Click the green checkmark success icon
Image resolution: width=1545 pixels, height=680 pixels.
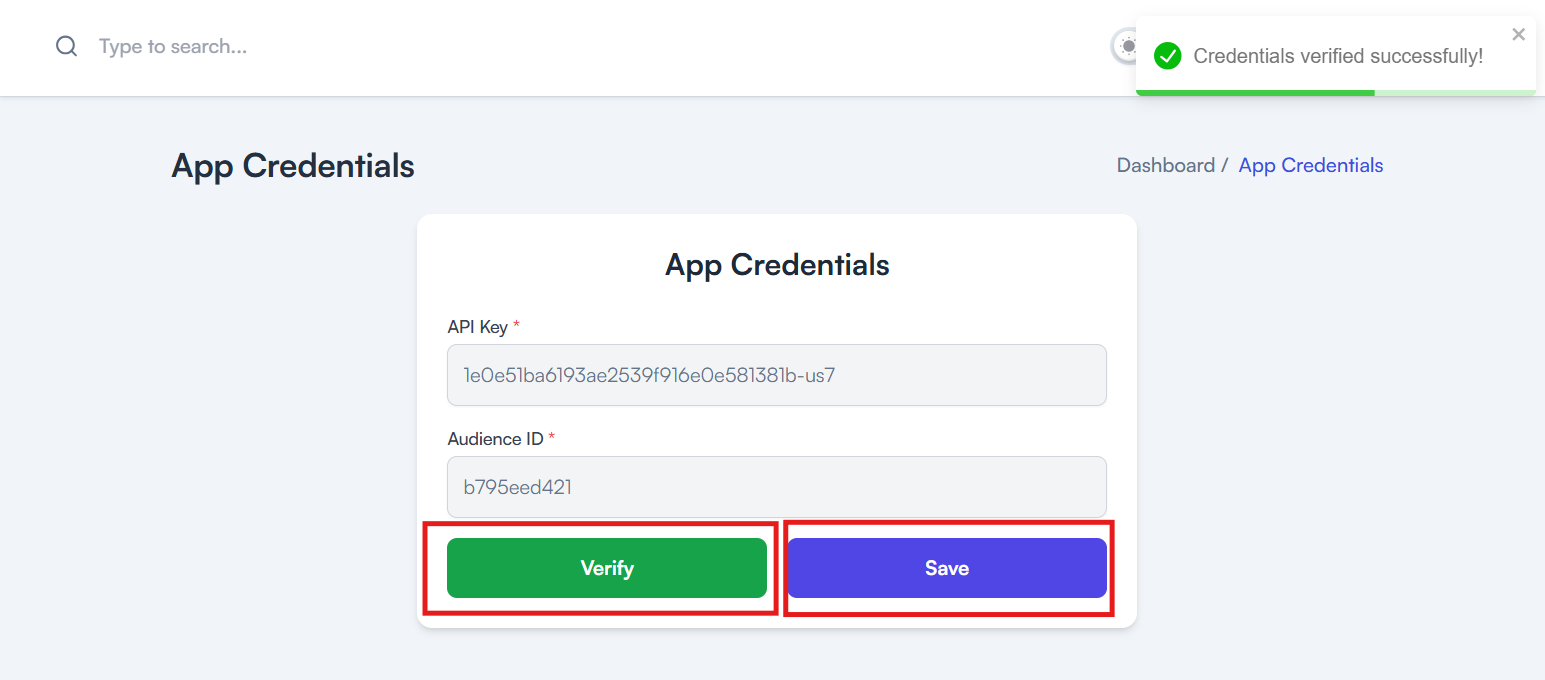pyautogui.click(x=1167, y=56)
